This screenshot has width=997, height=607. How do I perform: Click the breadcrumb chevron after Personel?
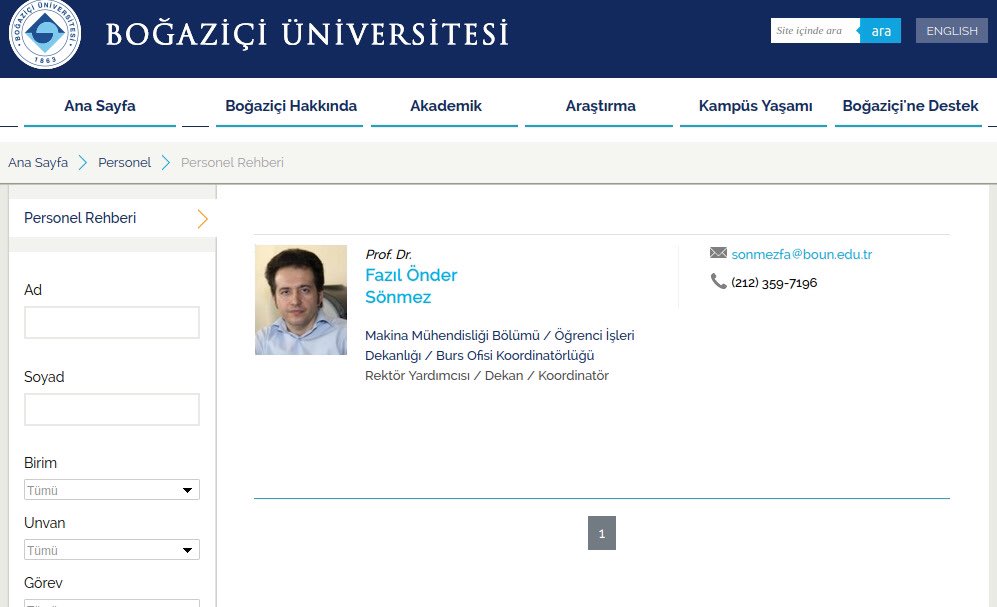coord(166,162)
